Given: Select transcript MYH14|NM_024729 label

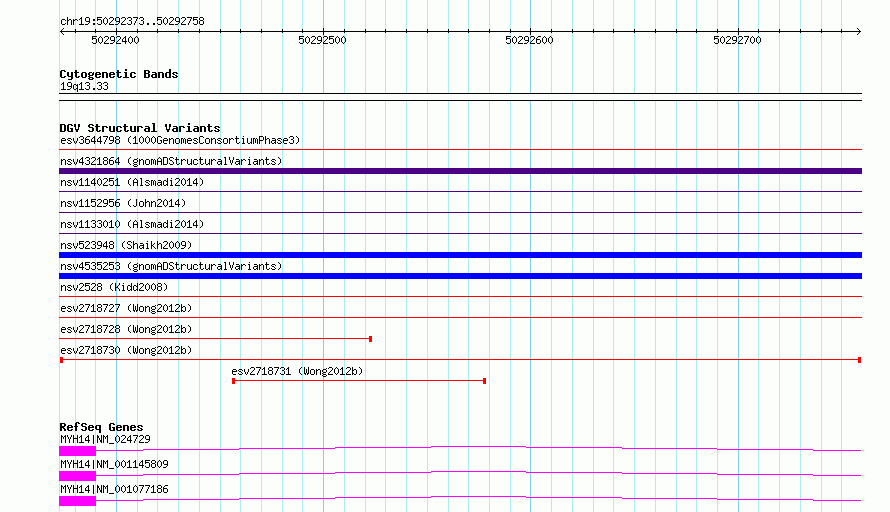Looking at the screenshot, I should point(105,439).
